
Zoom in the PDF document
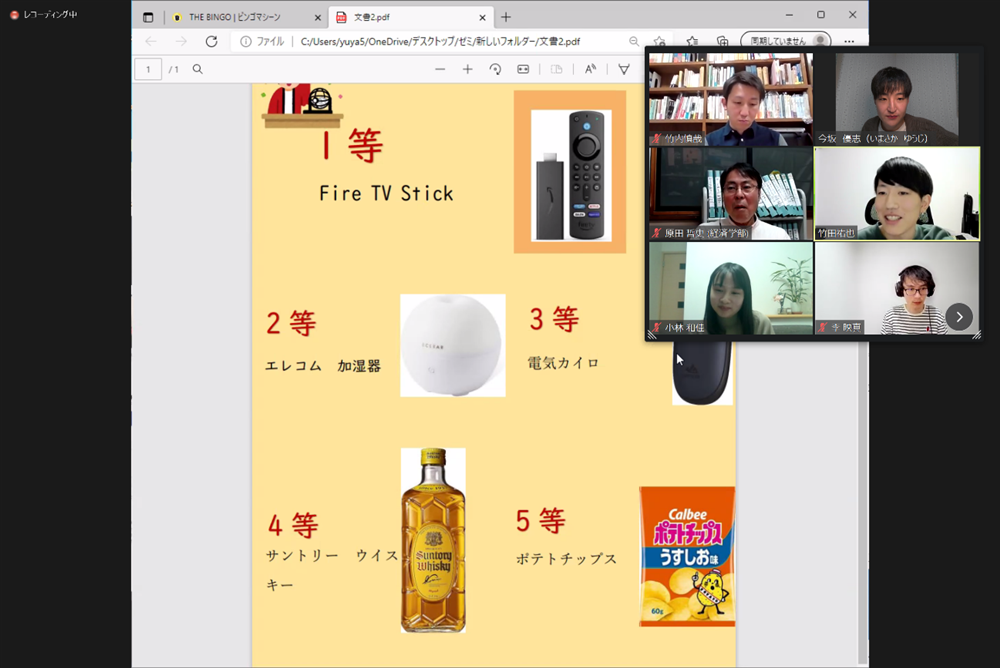[x=467, y=69]
